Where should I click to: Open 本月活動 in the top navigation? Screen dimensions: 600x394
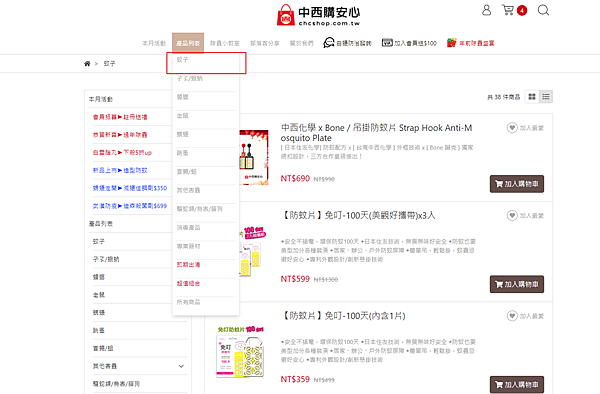154,43
